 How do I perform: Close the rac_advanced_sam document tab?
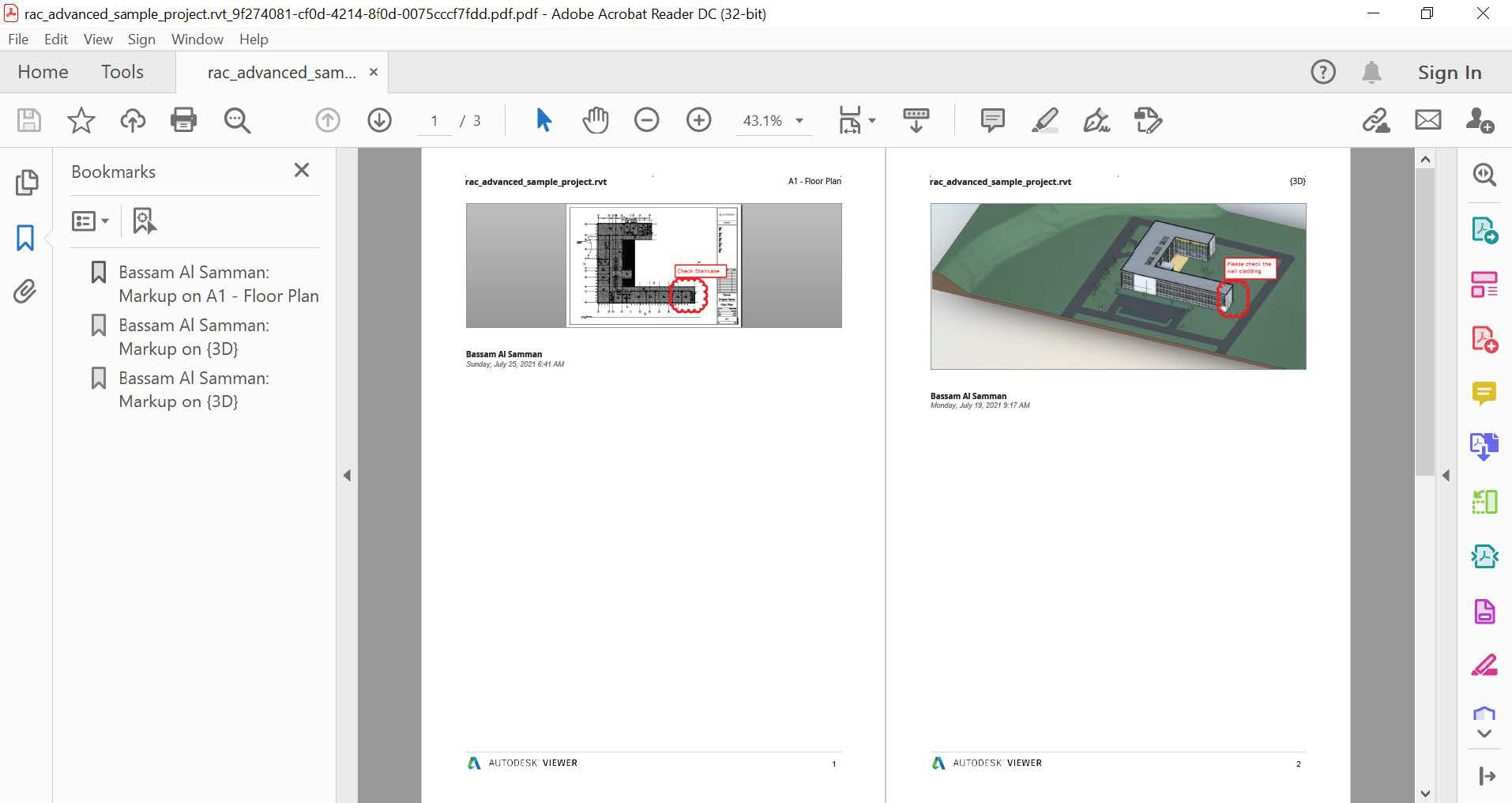coord(374,72)
